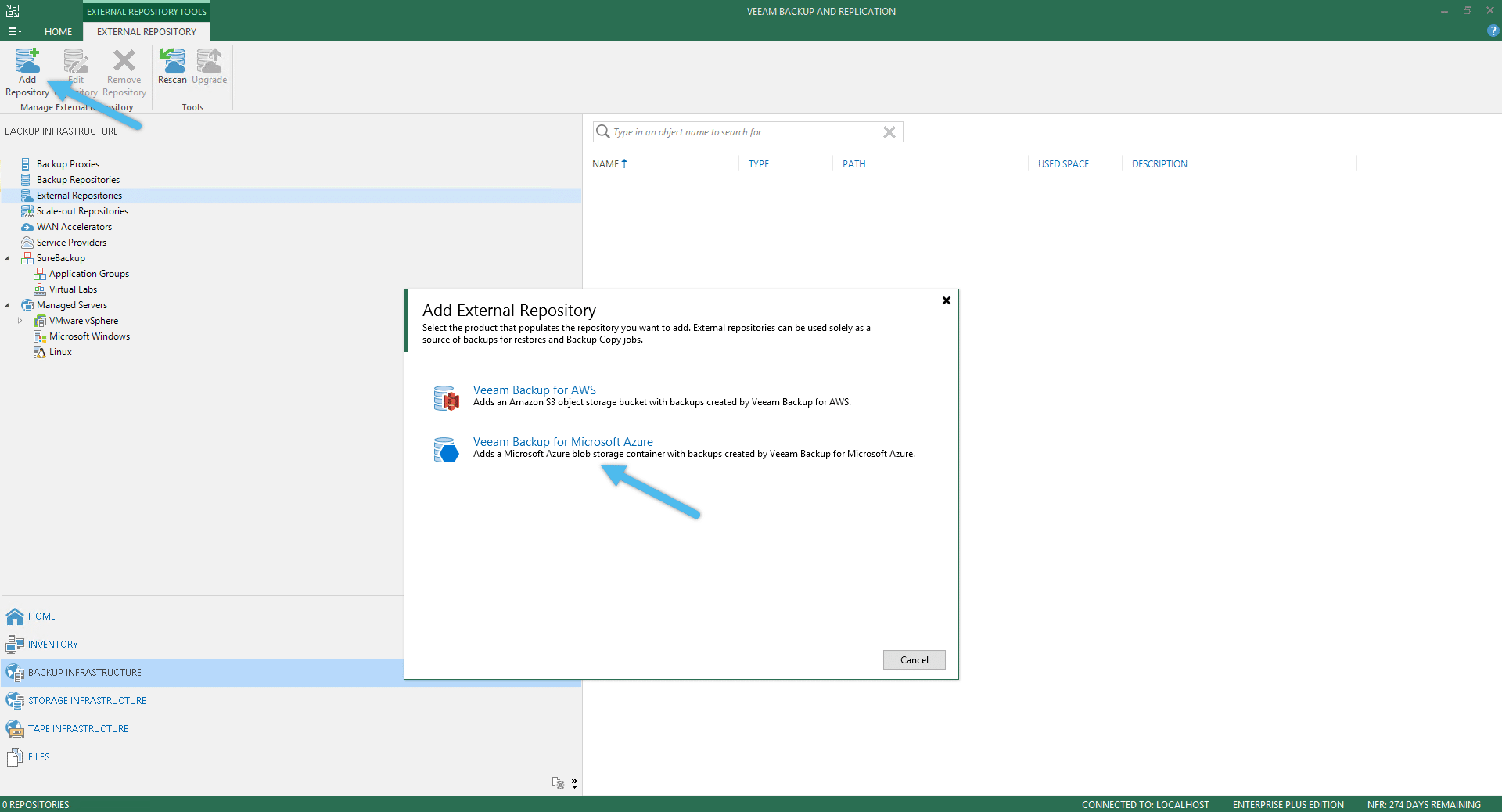Collapse the Managed Servers tree node

pos(8,305)
